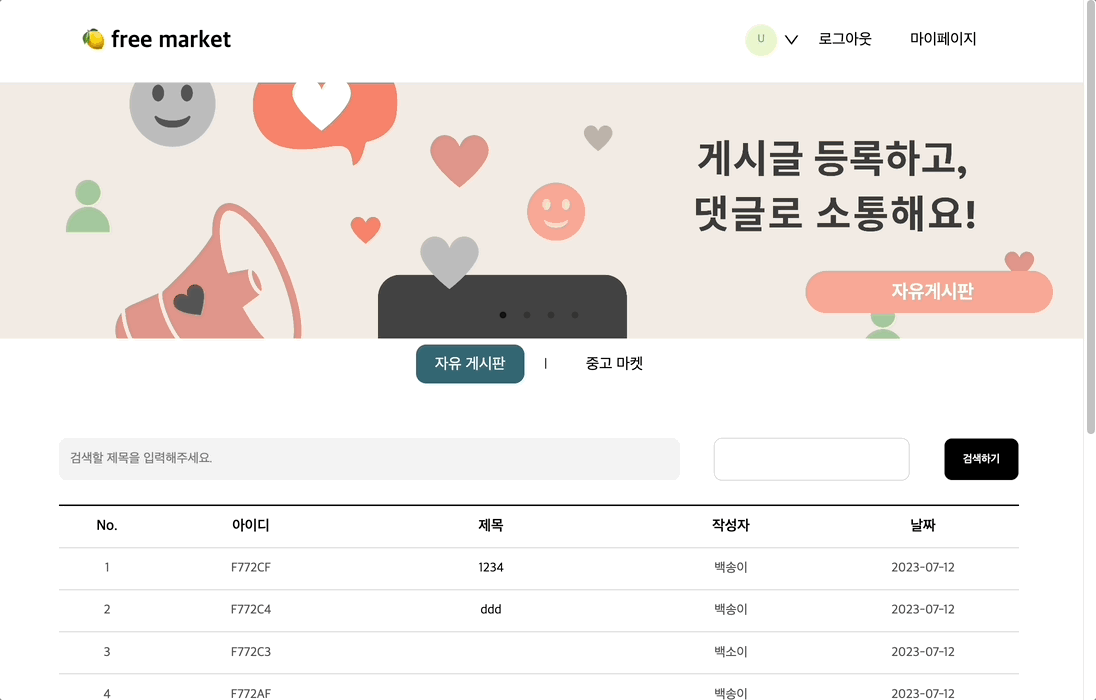Click the No. column header

click(107, 526)
